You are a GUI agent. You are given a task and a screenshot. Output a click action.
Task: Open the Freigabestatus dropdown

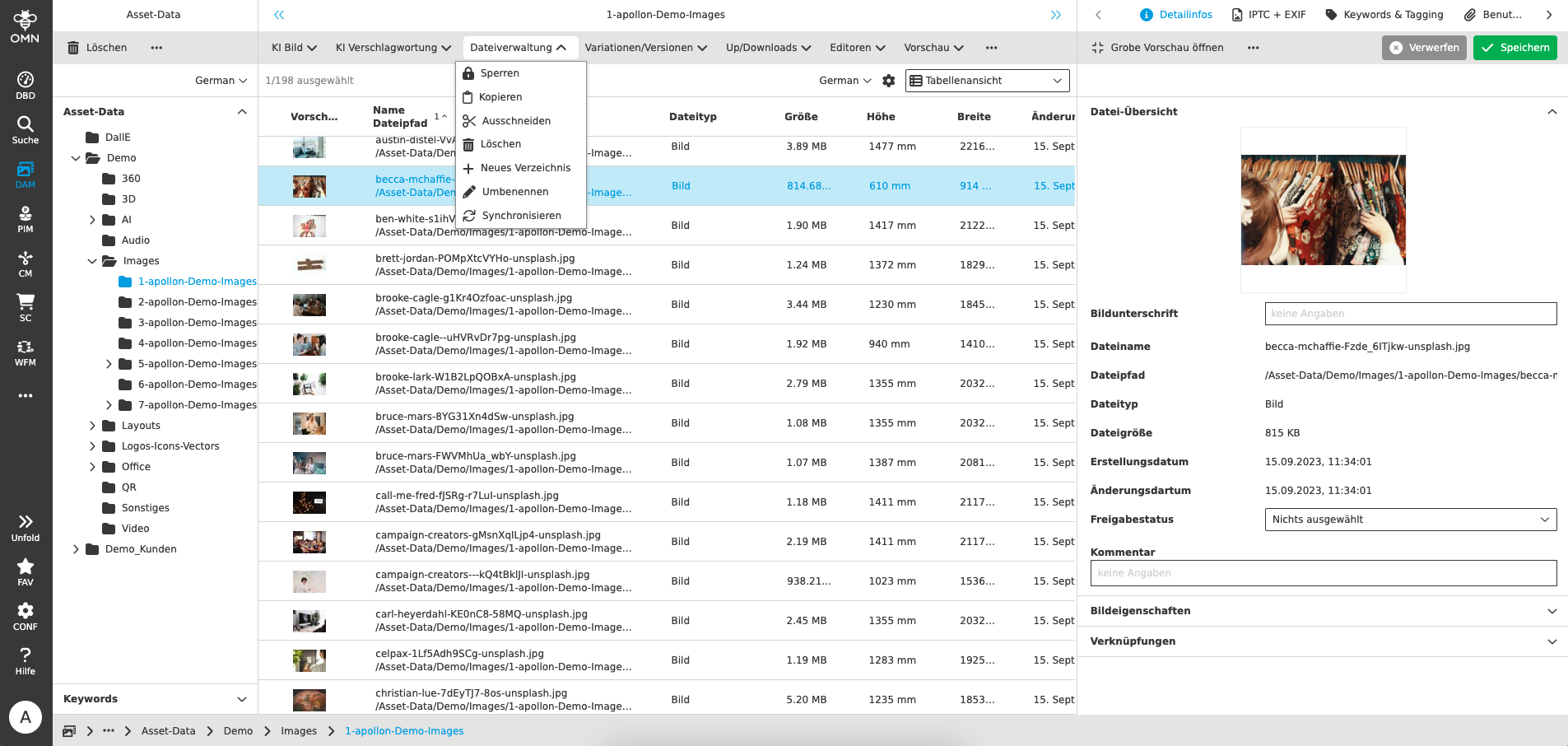(1410, 519)
